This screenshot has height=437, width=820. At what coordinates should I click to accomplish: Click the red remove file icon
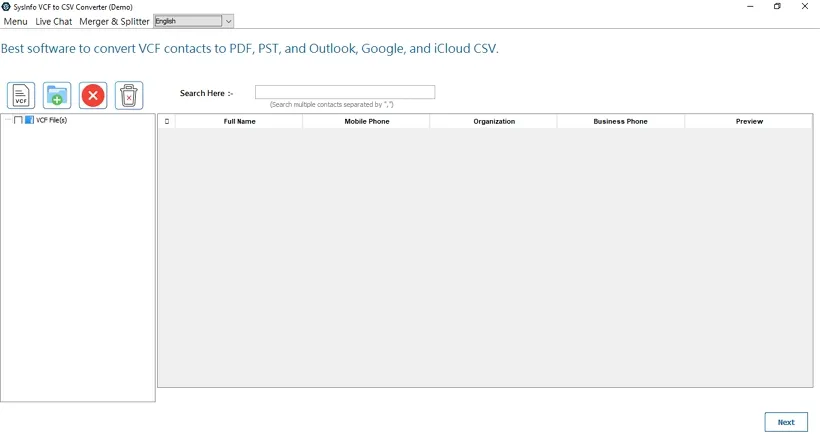(93, 95)
